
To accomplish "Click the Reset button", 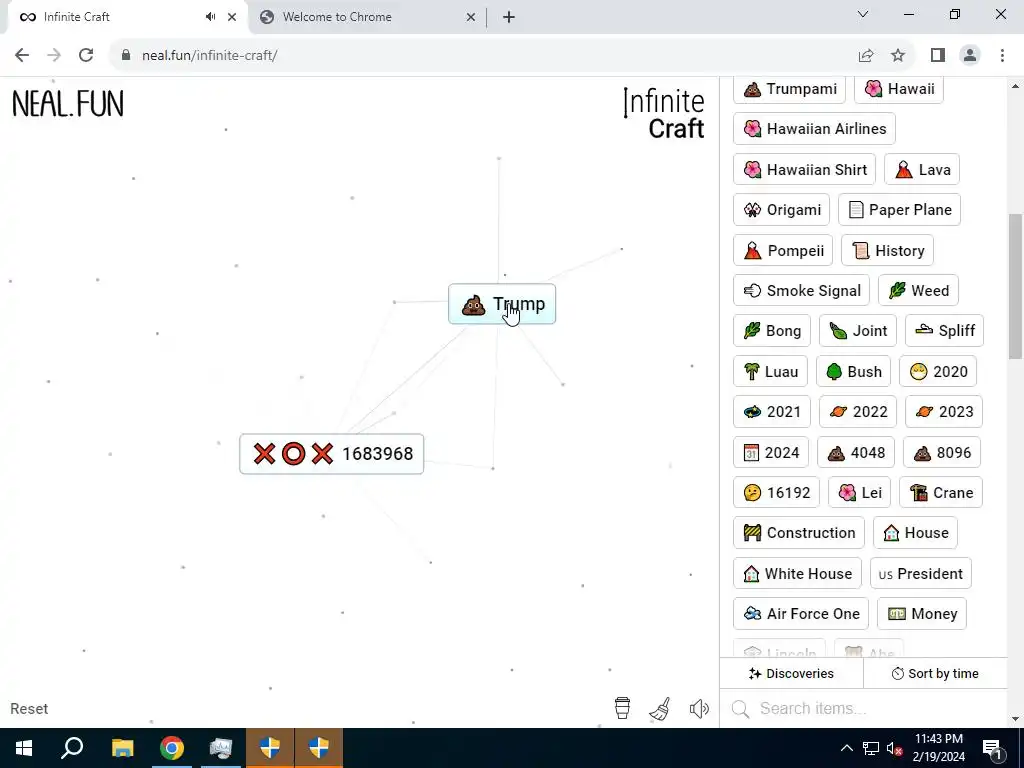I will click(29, 709).
